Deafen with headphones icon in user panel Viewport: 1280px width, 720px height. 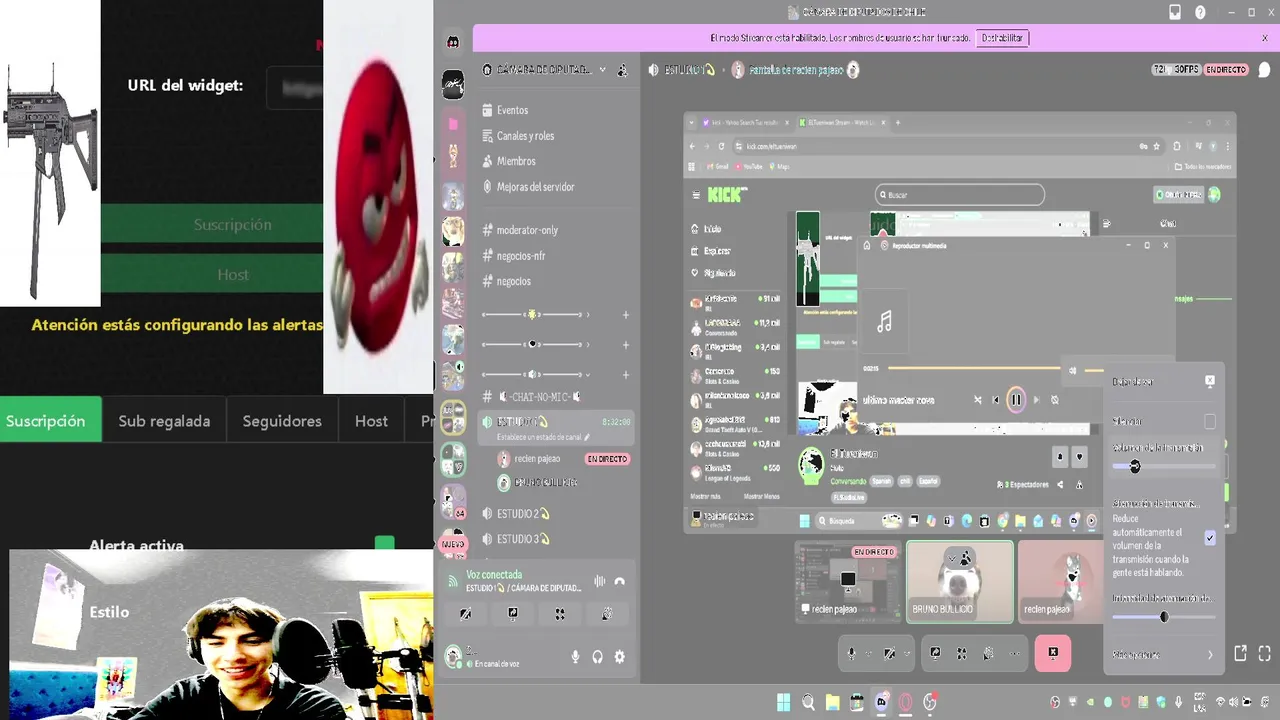pos(597,657)
